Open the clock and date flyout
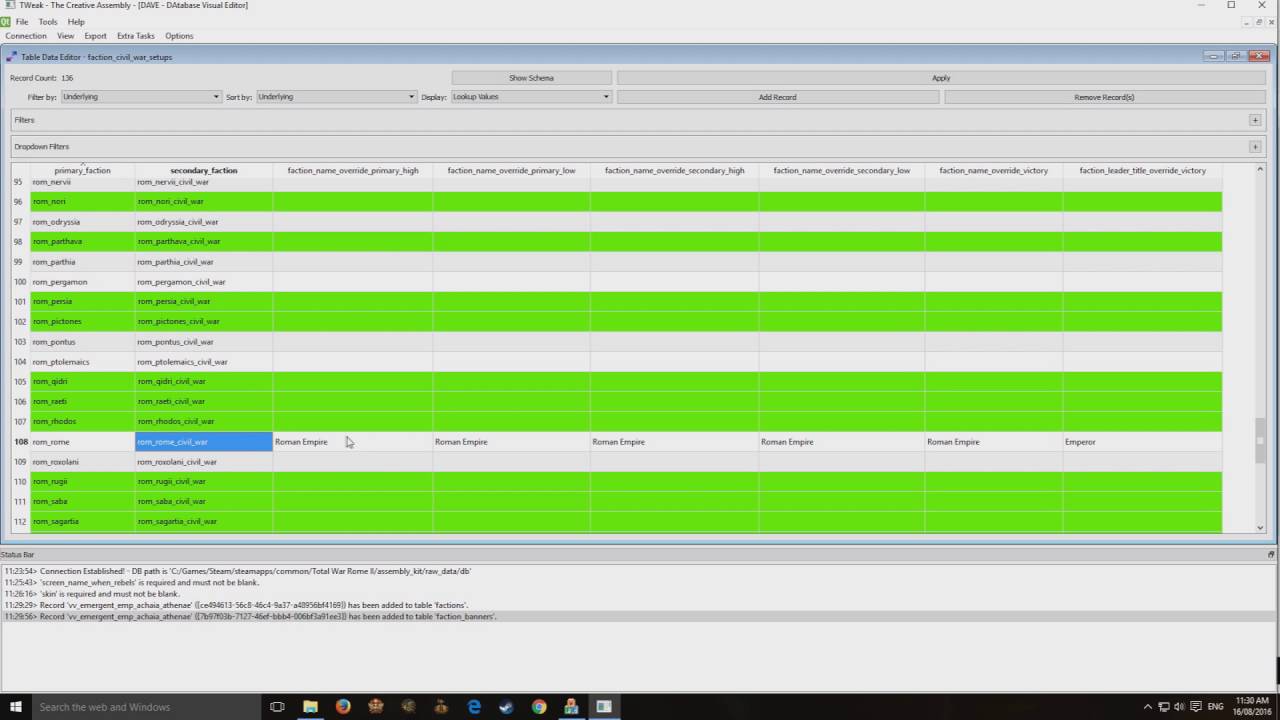1280x720 pixels. [1254, 707]
